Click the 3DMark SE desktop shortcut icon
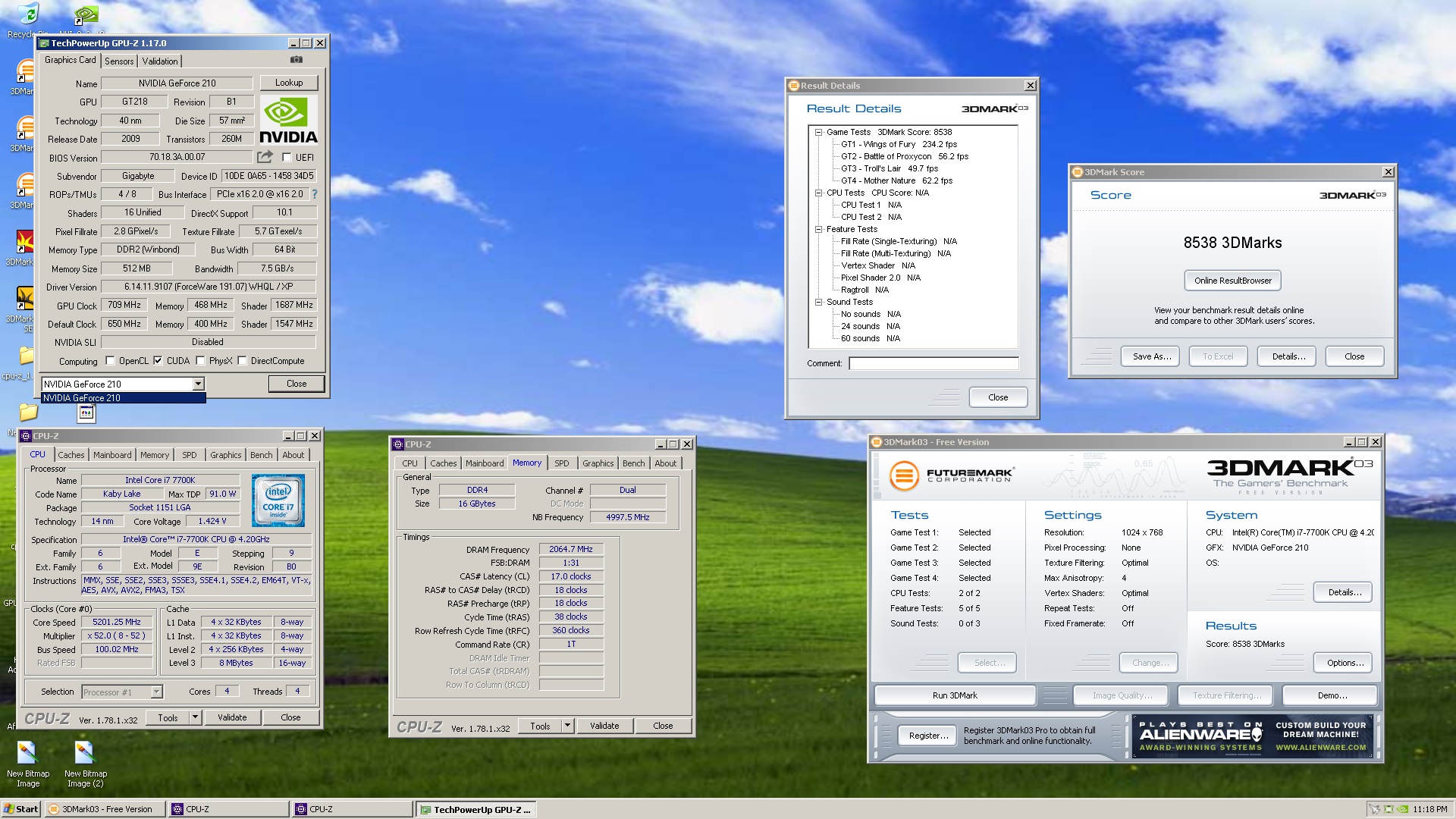Viewport: 1456px width, 819px height. [x=25, y=298]
